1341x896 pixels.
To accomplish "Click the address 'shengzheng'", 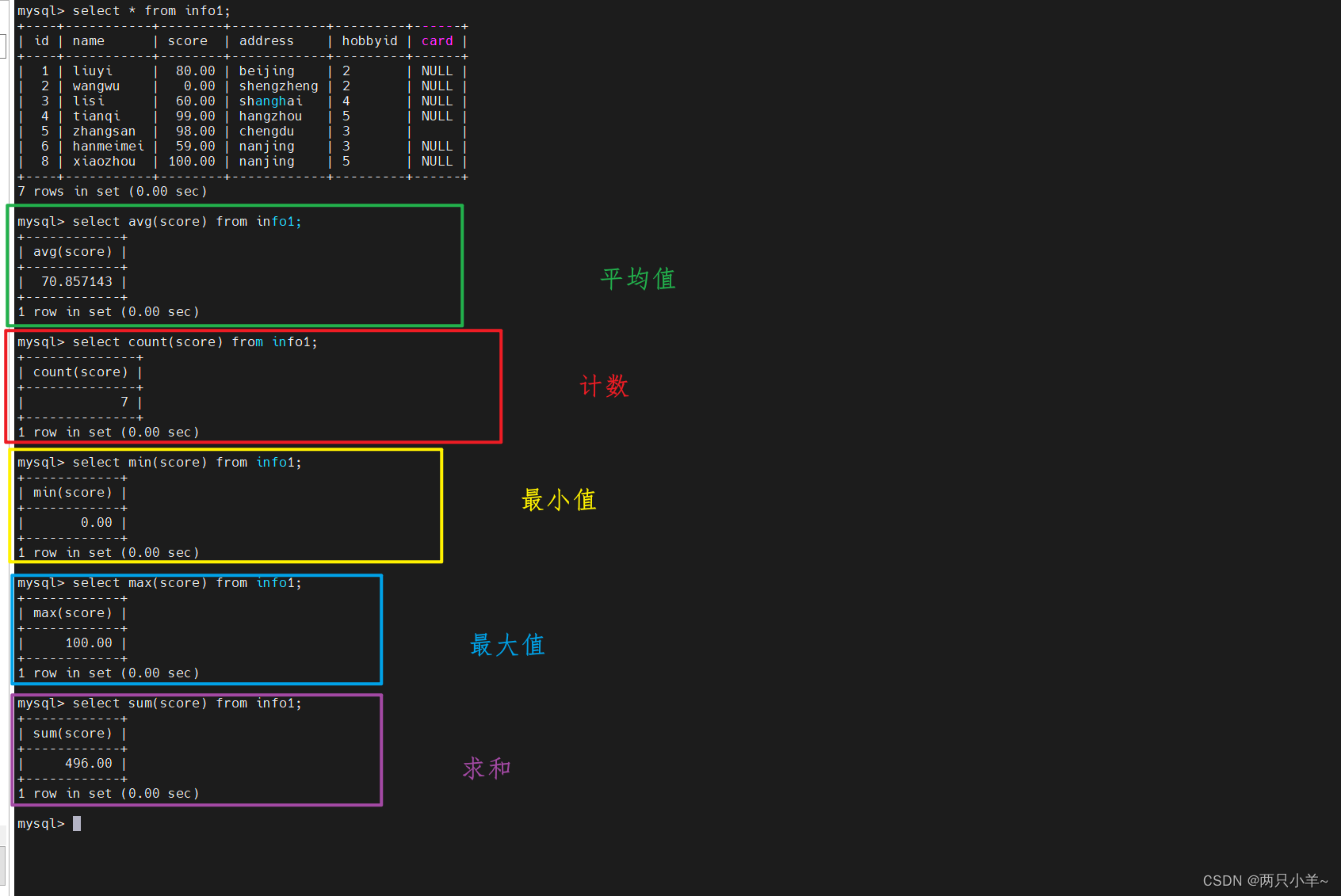I will tap(278, 86).
